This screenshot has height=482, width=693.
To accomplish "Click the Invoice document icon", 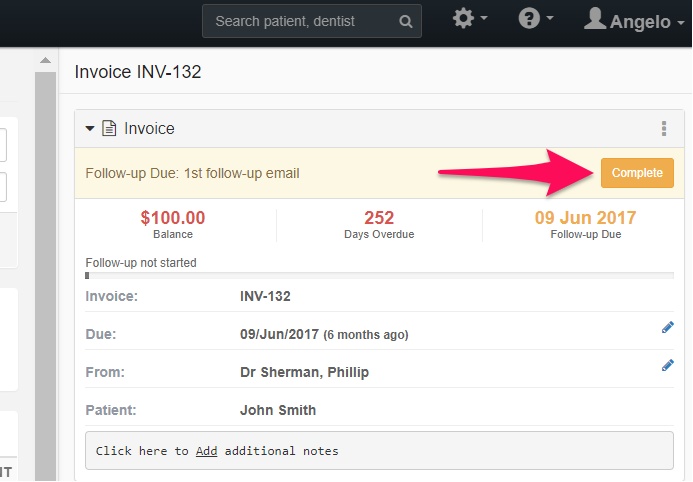I will (109, 129).
